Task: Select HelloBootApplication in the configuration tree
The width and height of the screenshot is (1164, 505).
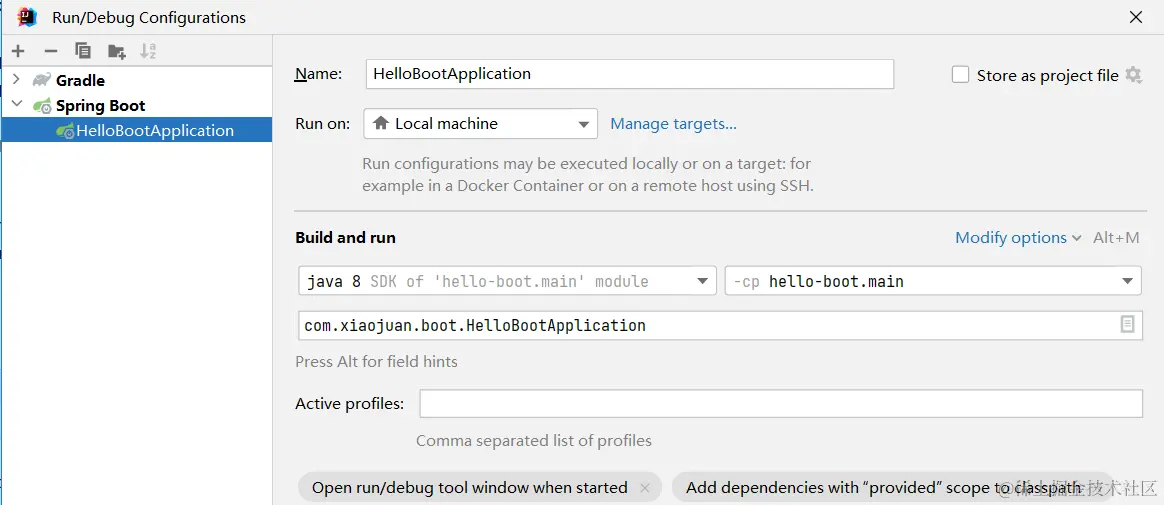Action: coord(154,130)
